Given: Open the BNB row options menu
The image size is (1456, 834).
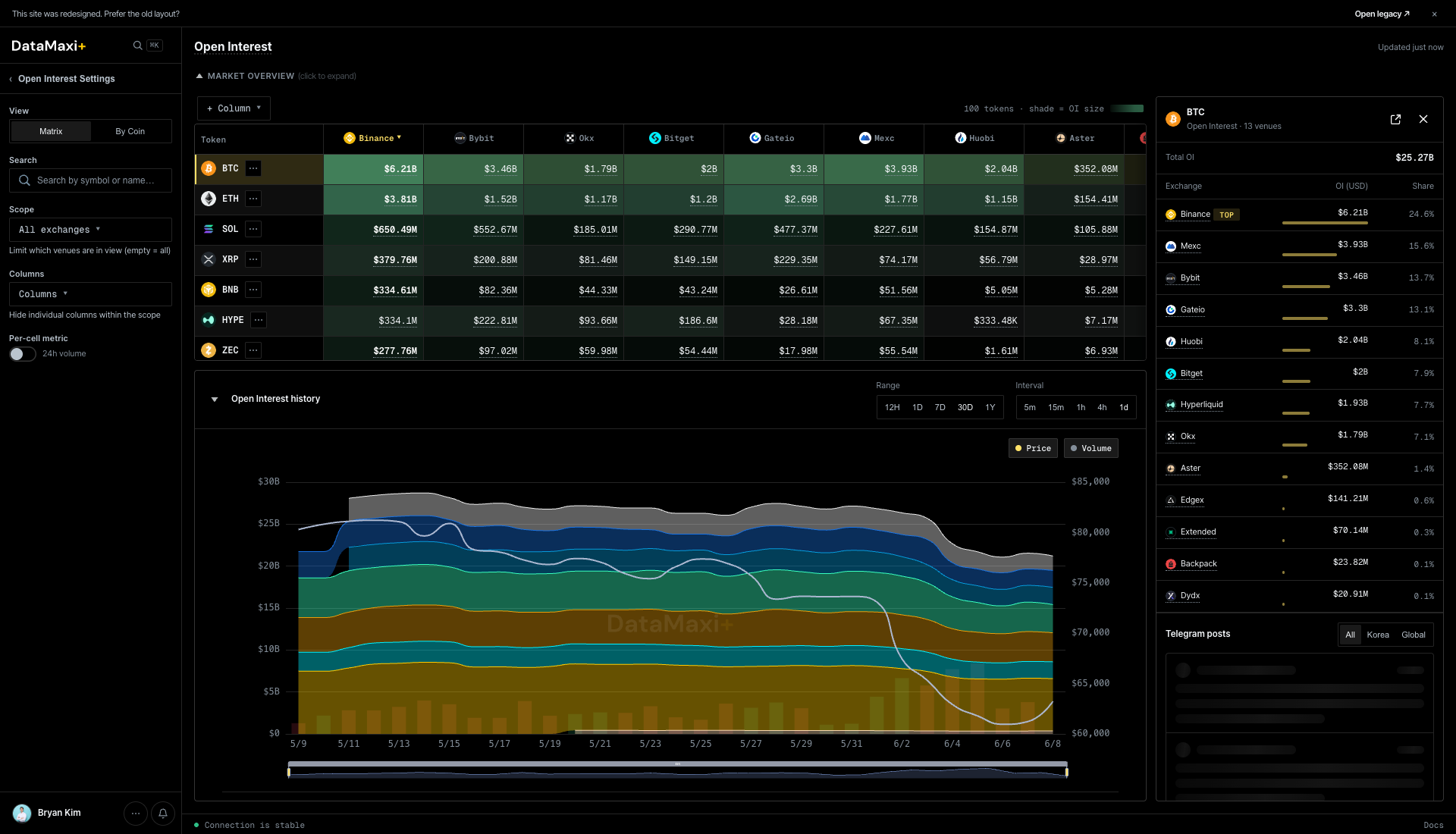Looking at the screenshot, I should coord(253,290).
